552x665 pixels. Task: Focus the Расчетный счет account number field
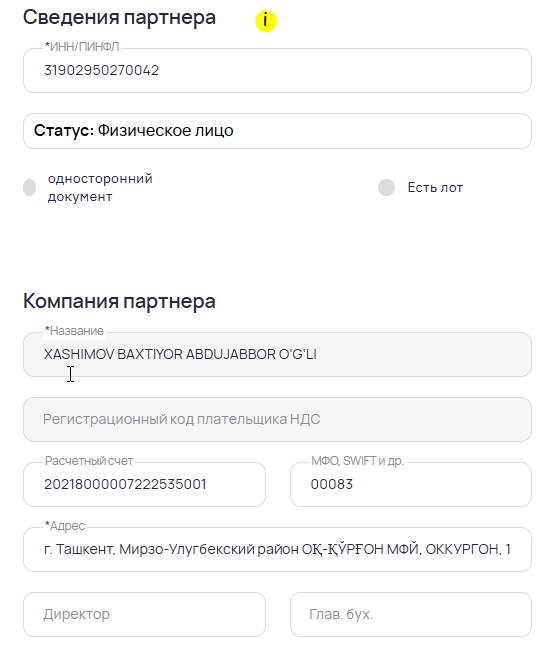[x=145, y=484]
